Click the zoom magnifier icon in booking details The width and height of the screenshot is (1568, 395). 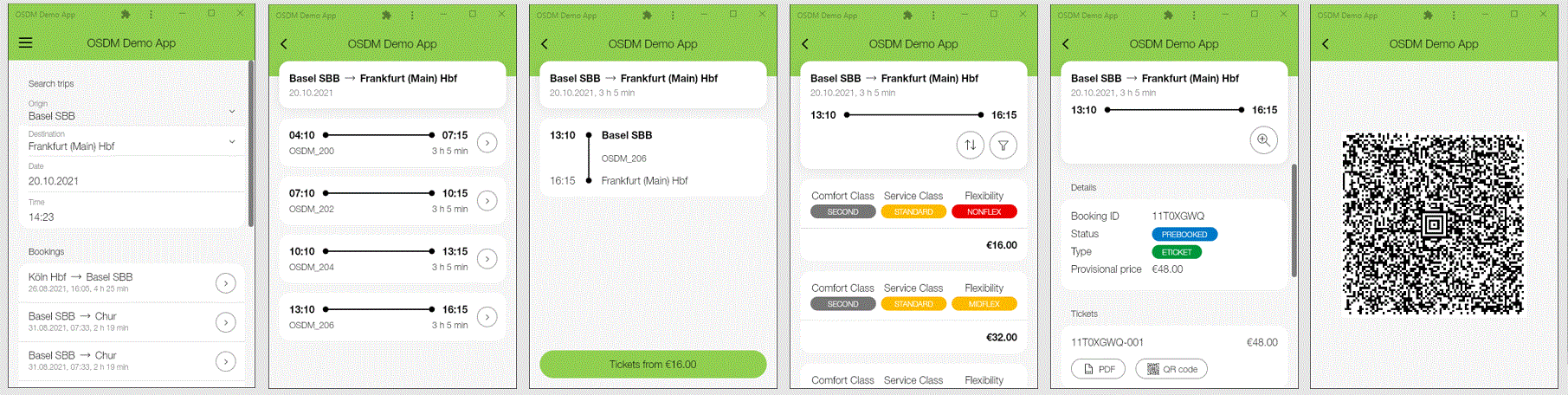point(1264,140)
